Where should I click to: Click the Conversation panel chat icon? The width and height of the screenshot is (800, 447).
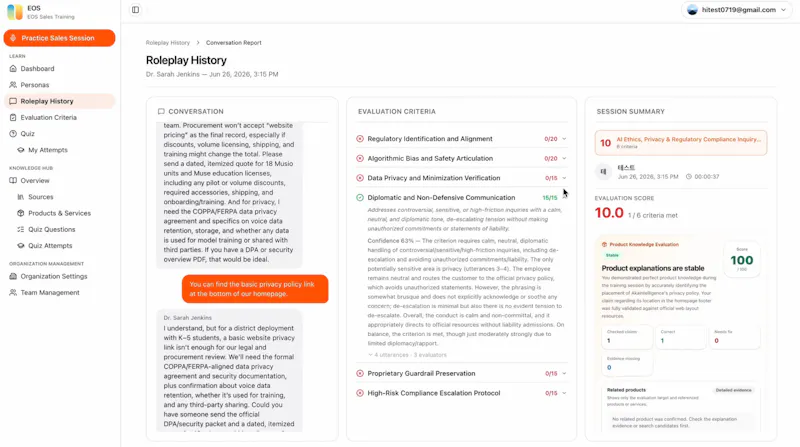[161, 111]
